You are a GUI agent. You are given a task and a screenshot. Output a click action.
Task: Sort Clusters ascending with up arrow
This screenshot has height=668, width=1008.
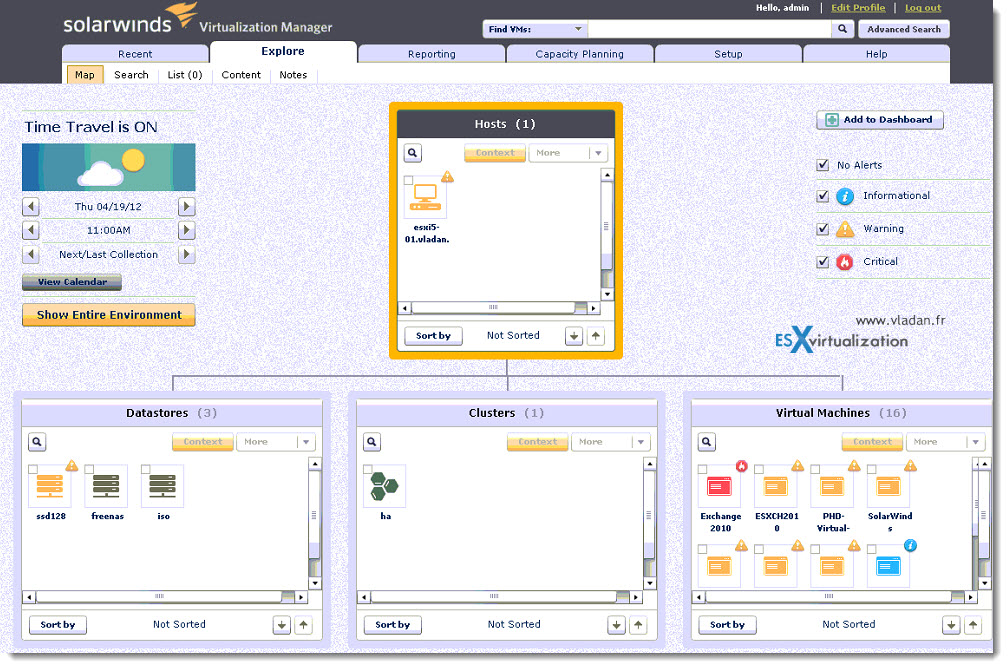click(638, 624)
